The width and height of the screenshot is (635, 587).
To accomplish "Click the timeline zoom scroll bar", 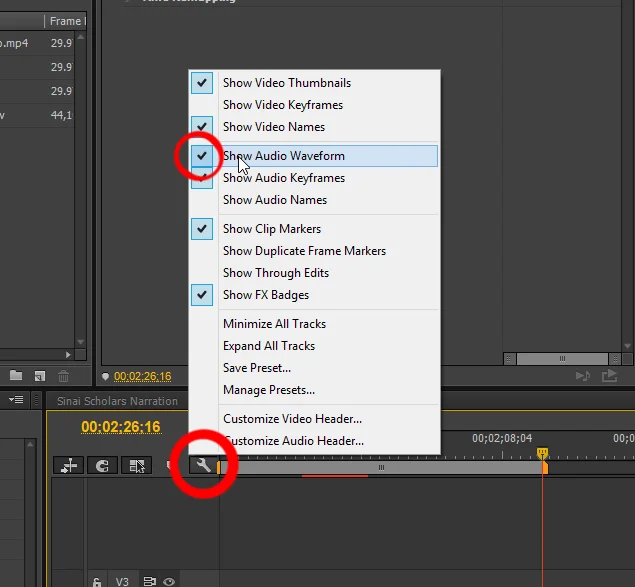I will pyautogui.click(x=381, y=467).
